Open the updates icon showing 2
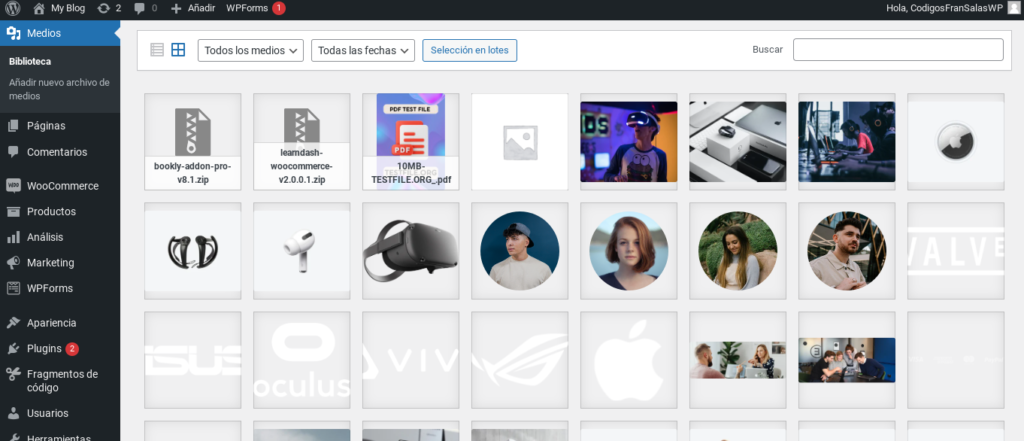 [x=103, y=8]
